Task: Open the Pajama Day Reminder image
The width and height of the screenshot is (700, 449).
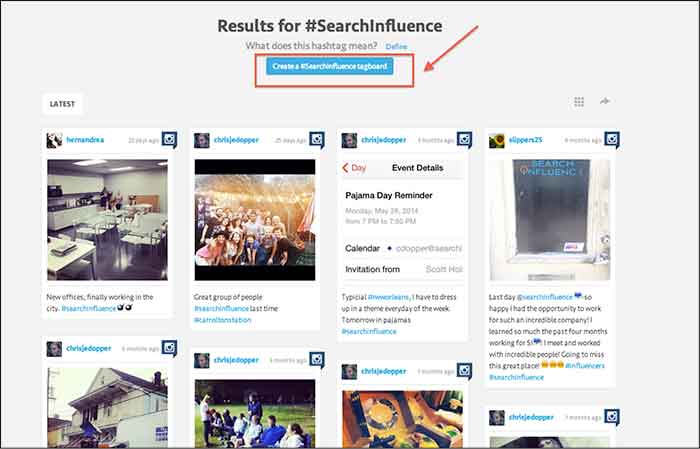Action: pyautogui.click(x=402, y=220)
